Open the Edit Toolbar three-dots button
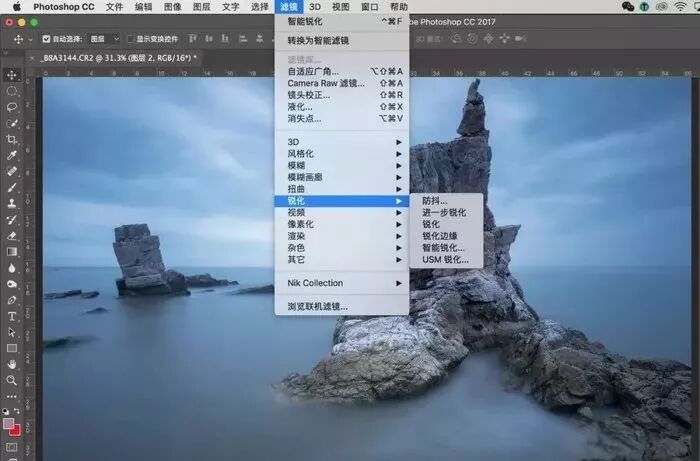Screen dimensions: 700x461 click(x=12, y=396)
